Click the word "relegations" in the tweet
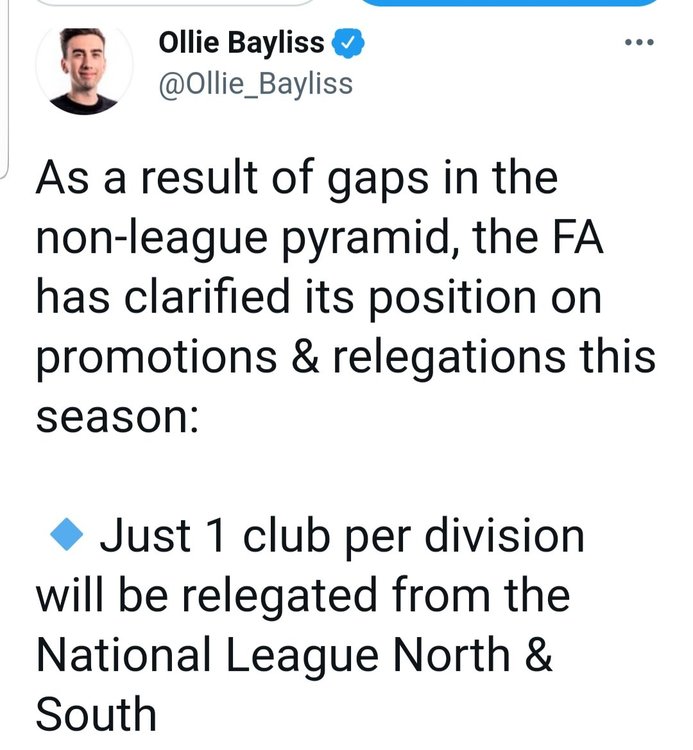Viewport: 693px width, 750px height. (x=449, y=357)
